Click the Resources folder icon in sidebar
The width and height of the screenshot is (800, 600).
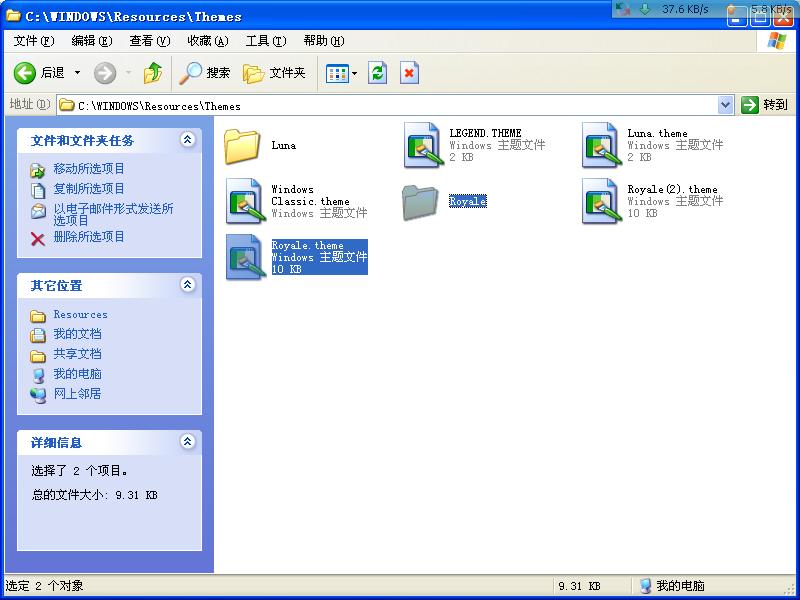click(x=38, y=316)
